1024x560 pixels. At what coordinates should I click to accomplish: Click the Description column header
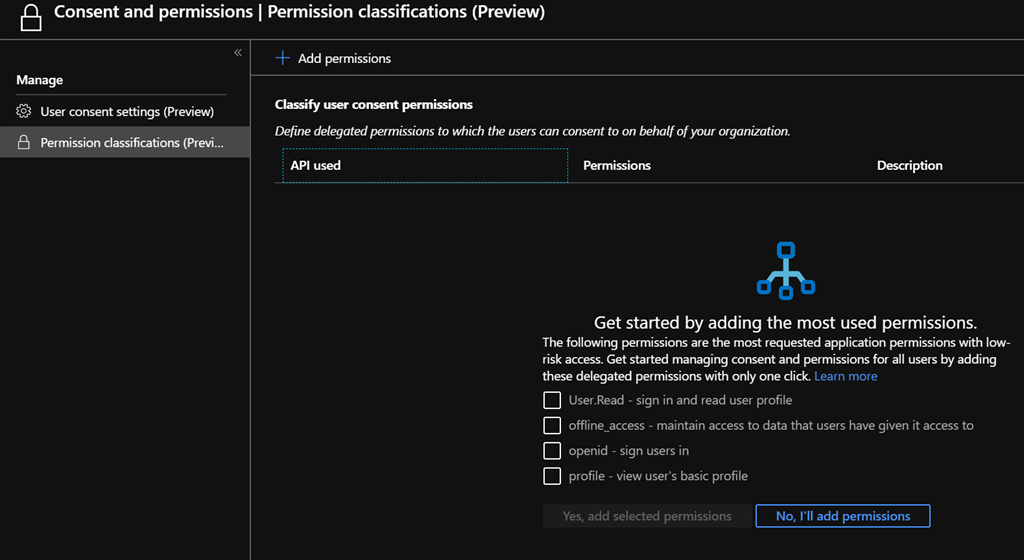coord(909,166)
